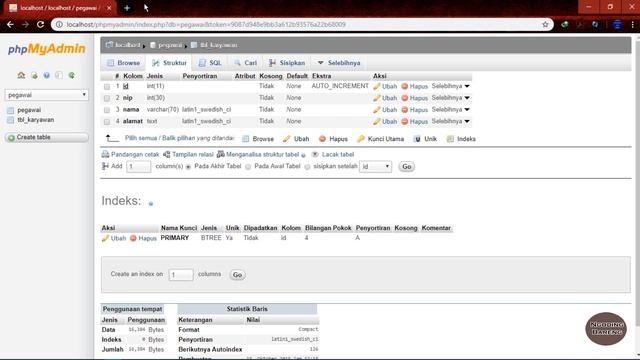Open the documentation help icon in sidebar
Image resolution: width=640 pixels, height=360 pixels.
pyautogui.click(x=47, y=75)
